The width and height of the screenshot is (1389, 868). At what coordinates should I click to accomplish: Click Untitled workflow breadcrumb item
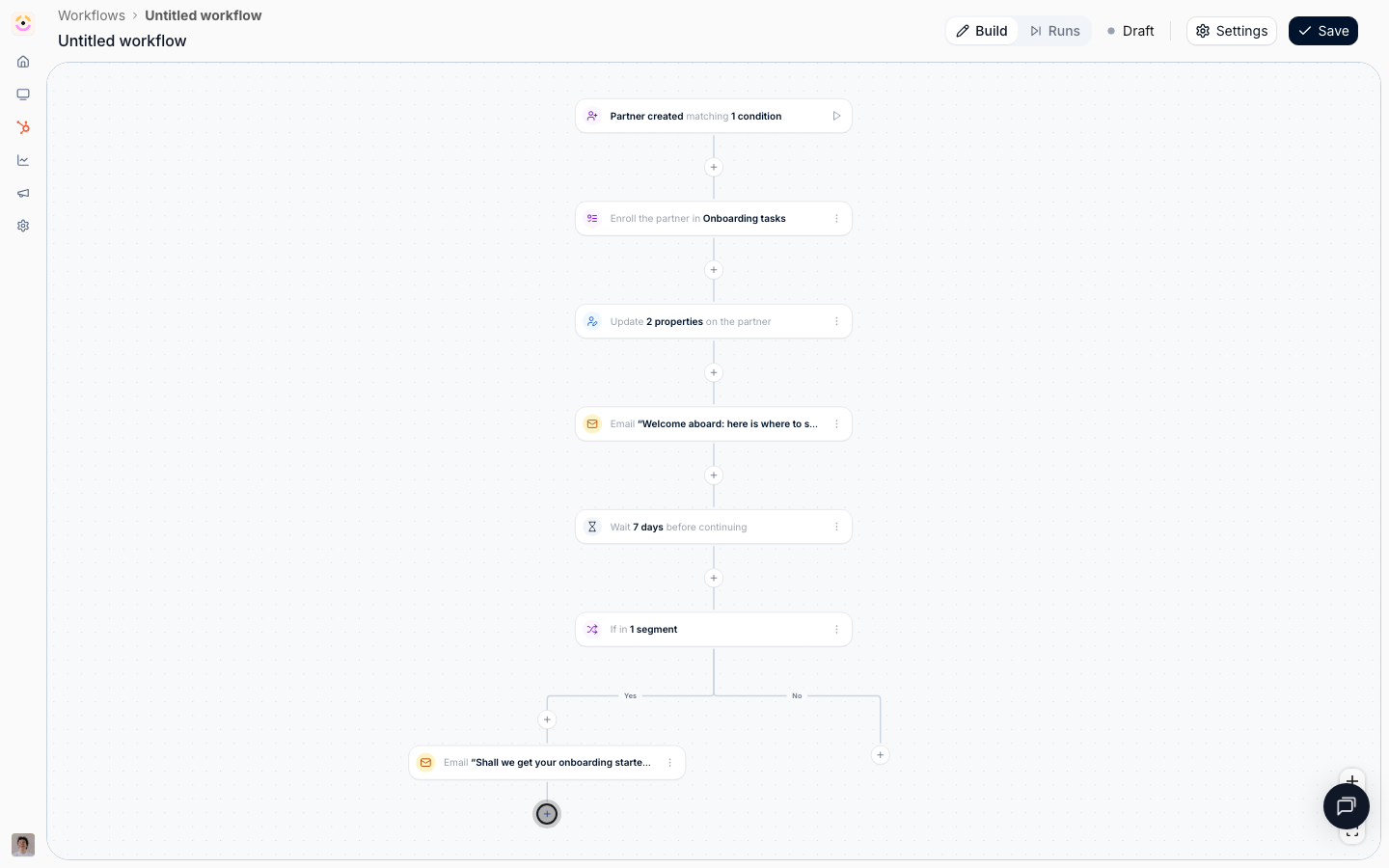(204, 15)
